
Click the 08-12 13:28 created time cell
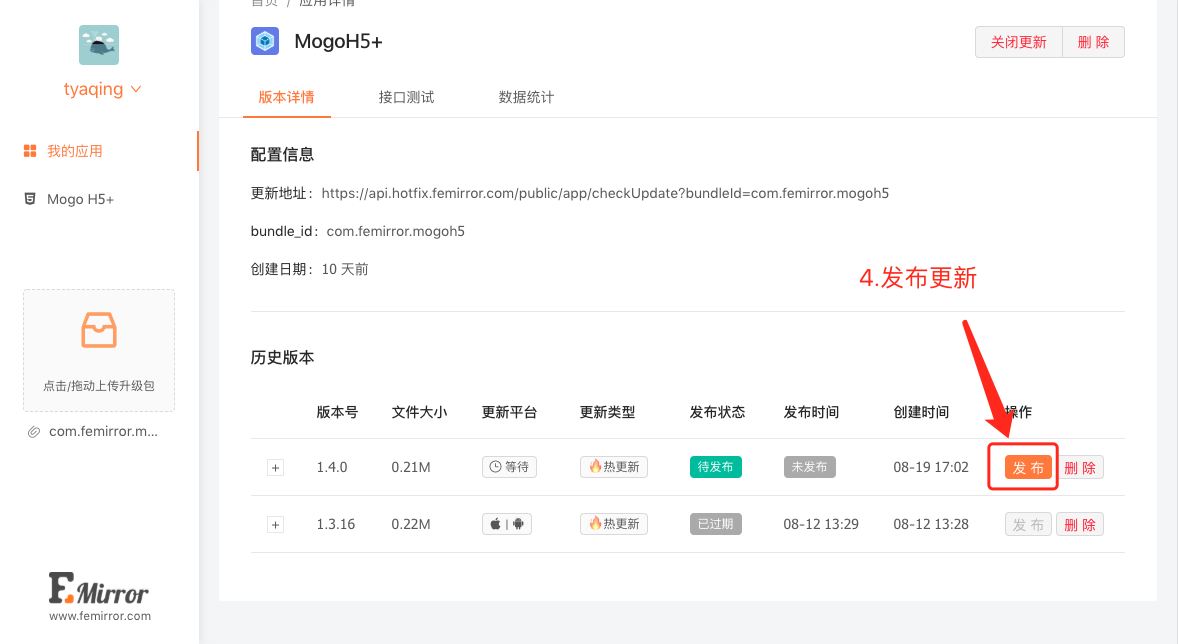tap(931, 525)
